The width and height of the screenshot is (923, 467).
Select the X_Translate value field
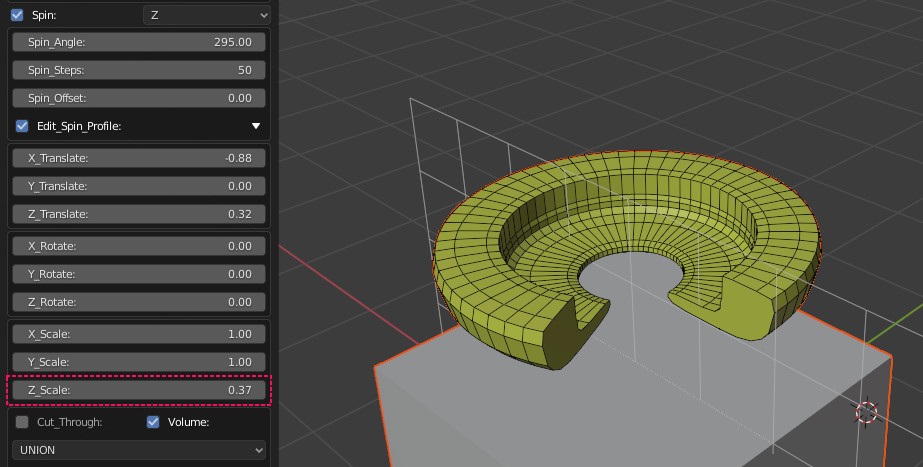(x=139, y=158)
